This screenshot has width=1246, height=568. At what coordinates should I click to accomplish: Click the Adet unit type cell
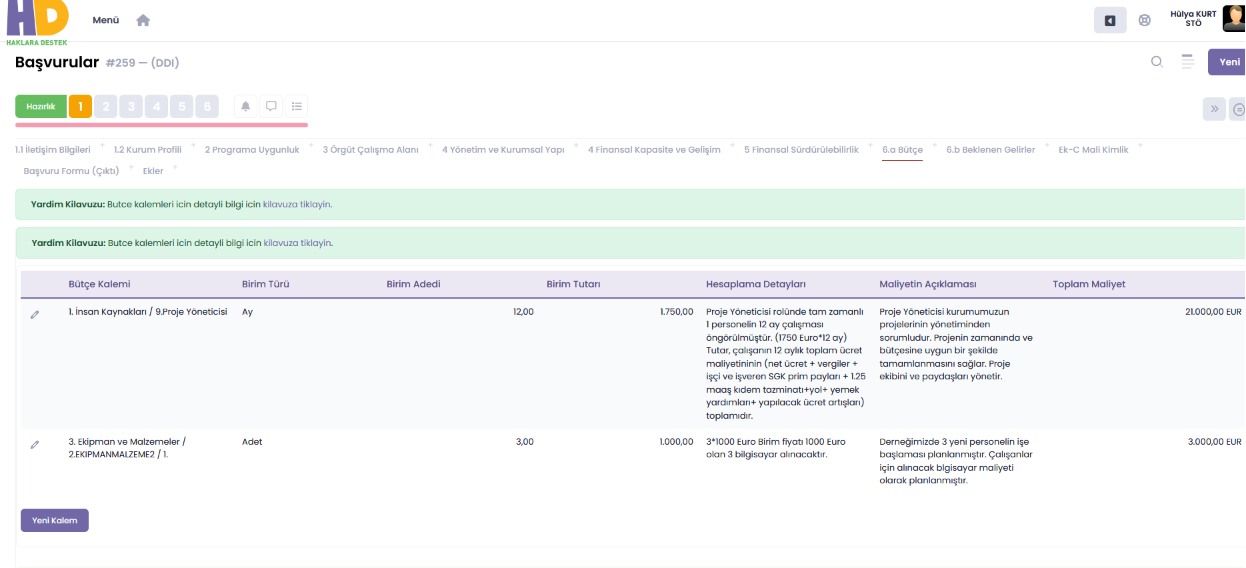click(x=252, y=442)
